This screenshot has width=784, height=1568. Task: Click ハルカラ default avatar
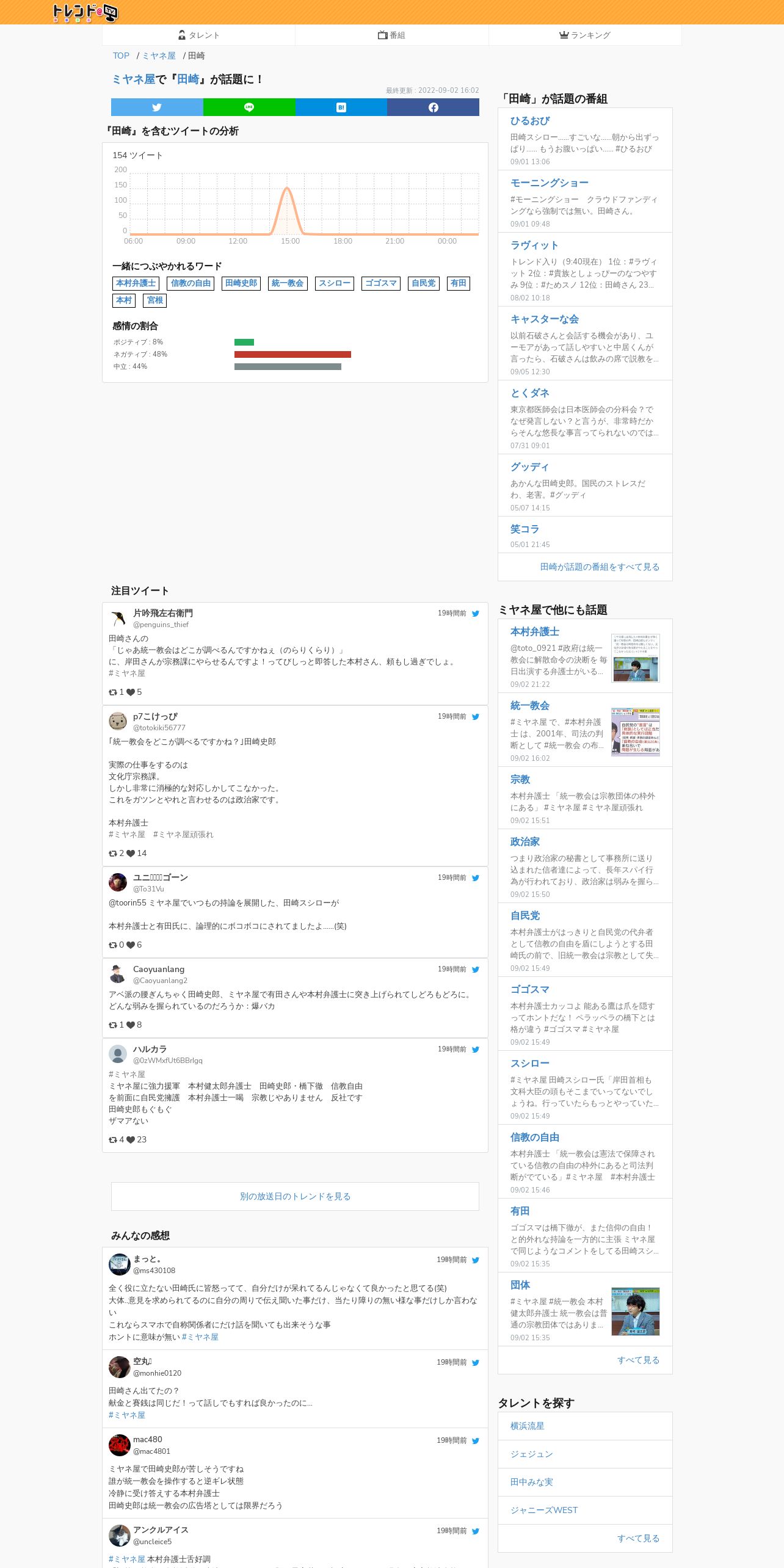[x=118, y=1054]
